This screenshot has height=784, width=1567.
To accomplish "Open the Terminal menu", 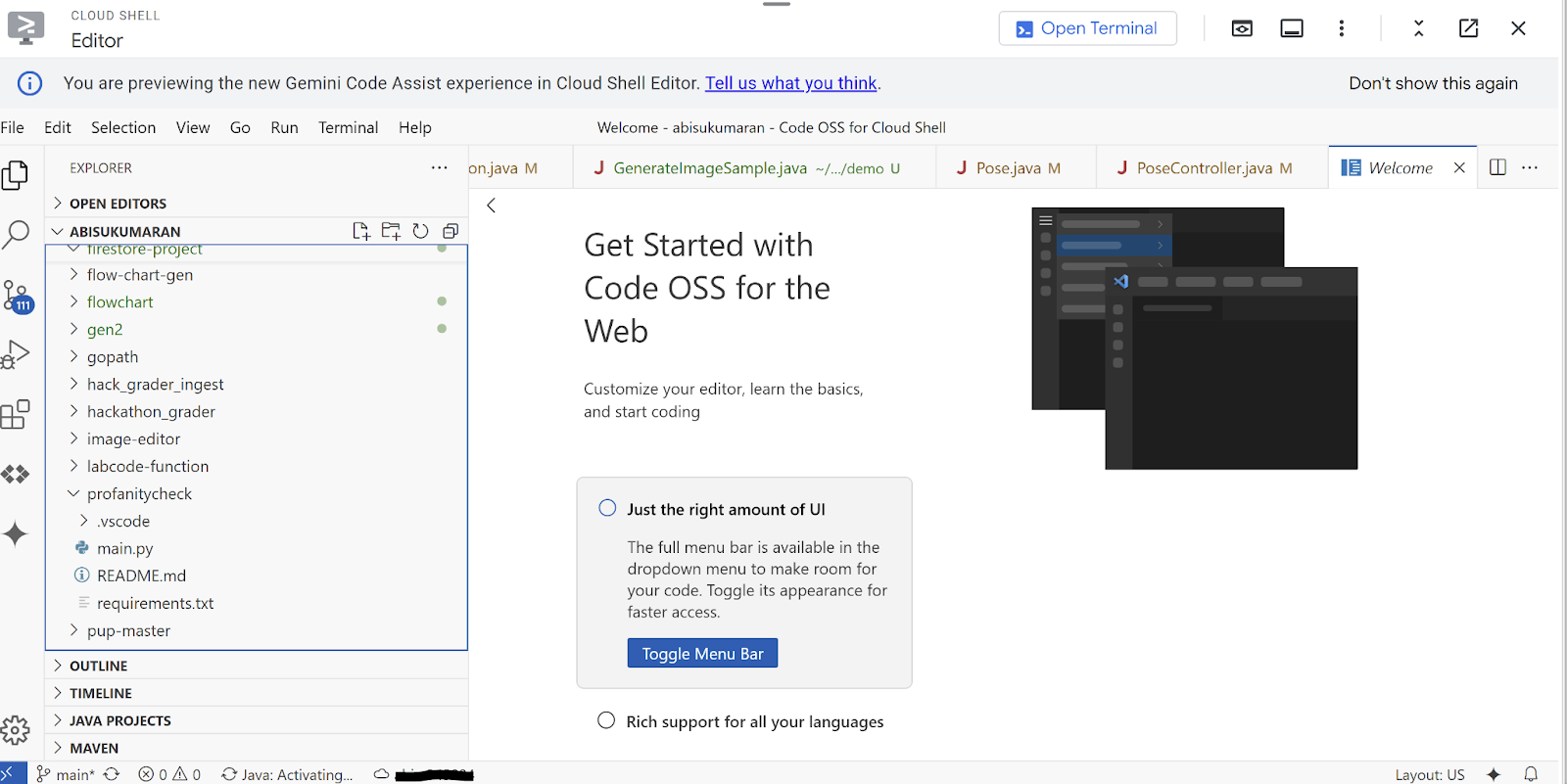I will (348, 127).
